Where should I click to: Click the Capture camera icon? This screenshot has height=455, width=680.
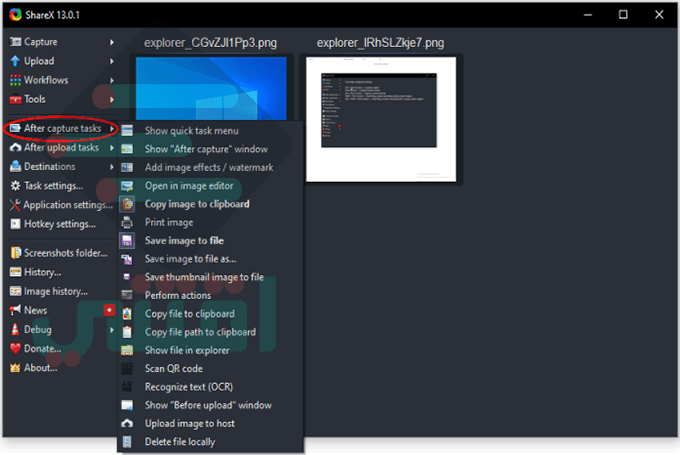pos(15,42)
